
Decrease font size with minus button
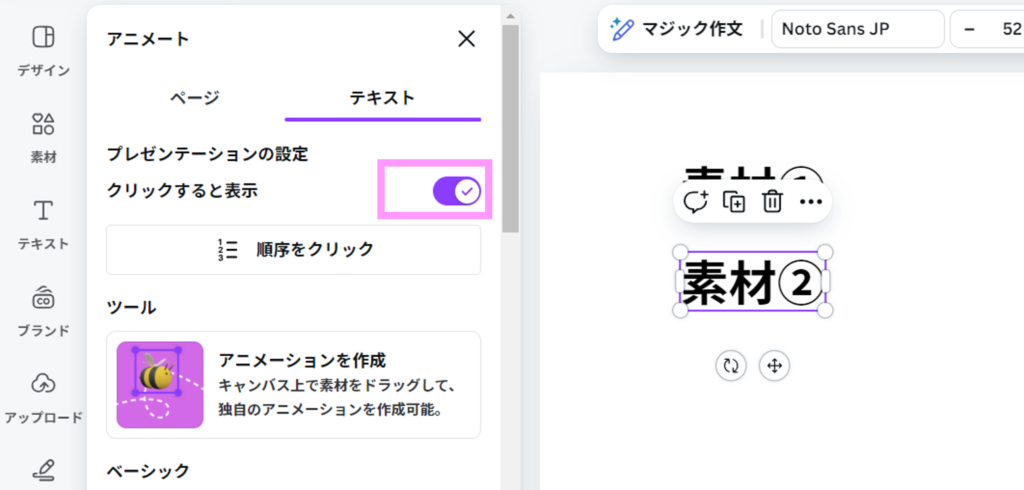969,29
